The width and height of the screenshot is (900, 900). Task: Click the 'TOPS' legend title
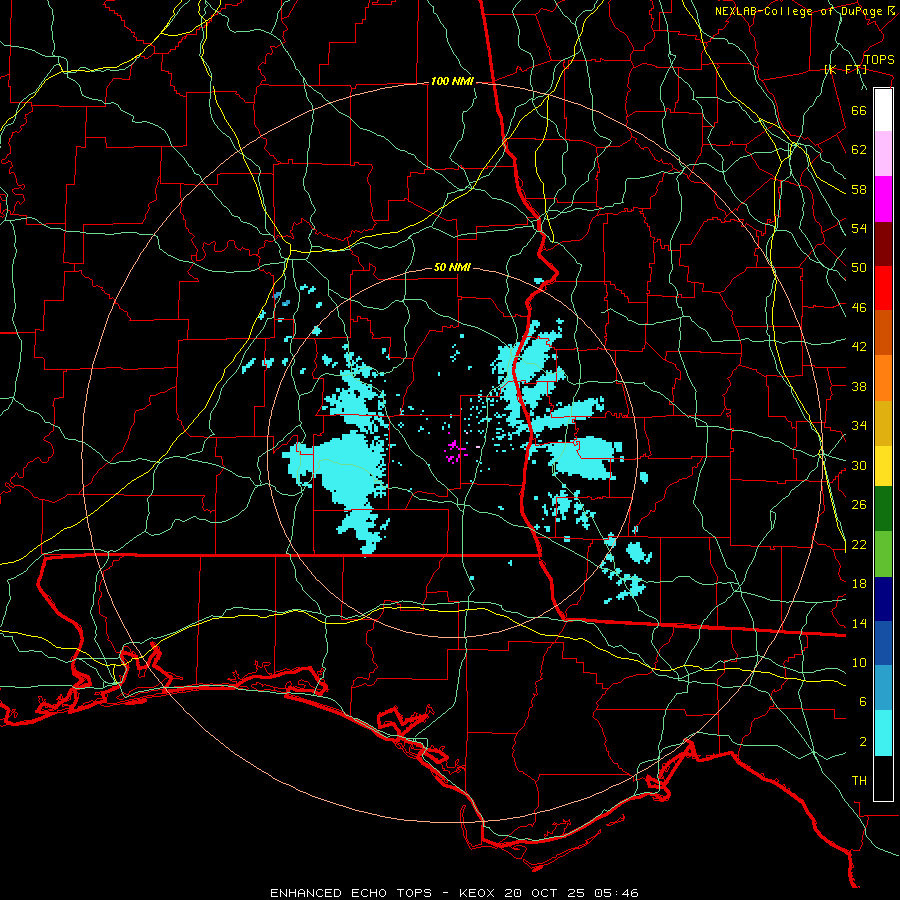tap(879, 59)
